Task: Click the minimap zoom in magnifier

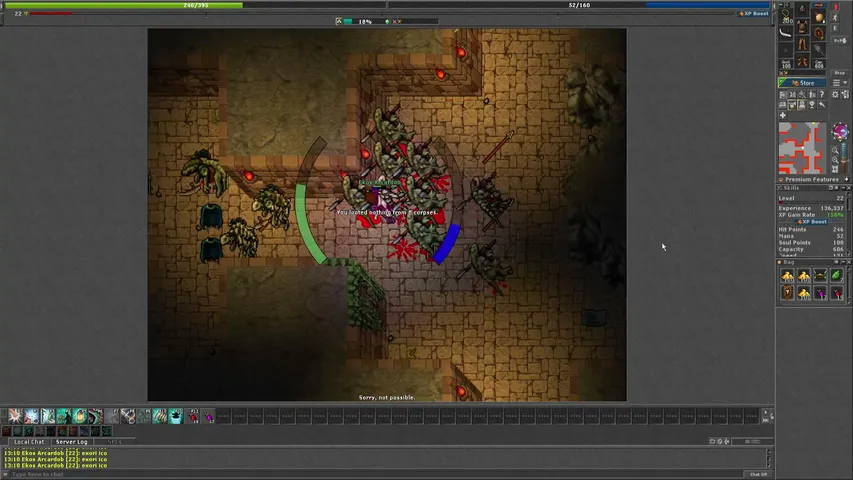Action: [x=835, y=160]
